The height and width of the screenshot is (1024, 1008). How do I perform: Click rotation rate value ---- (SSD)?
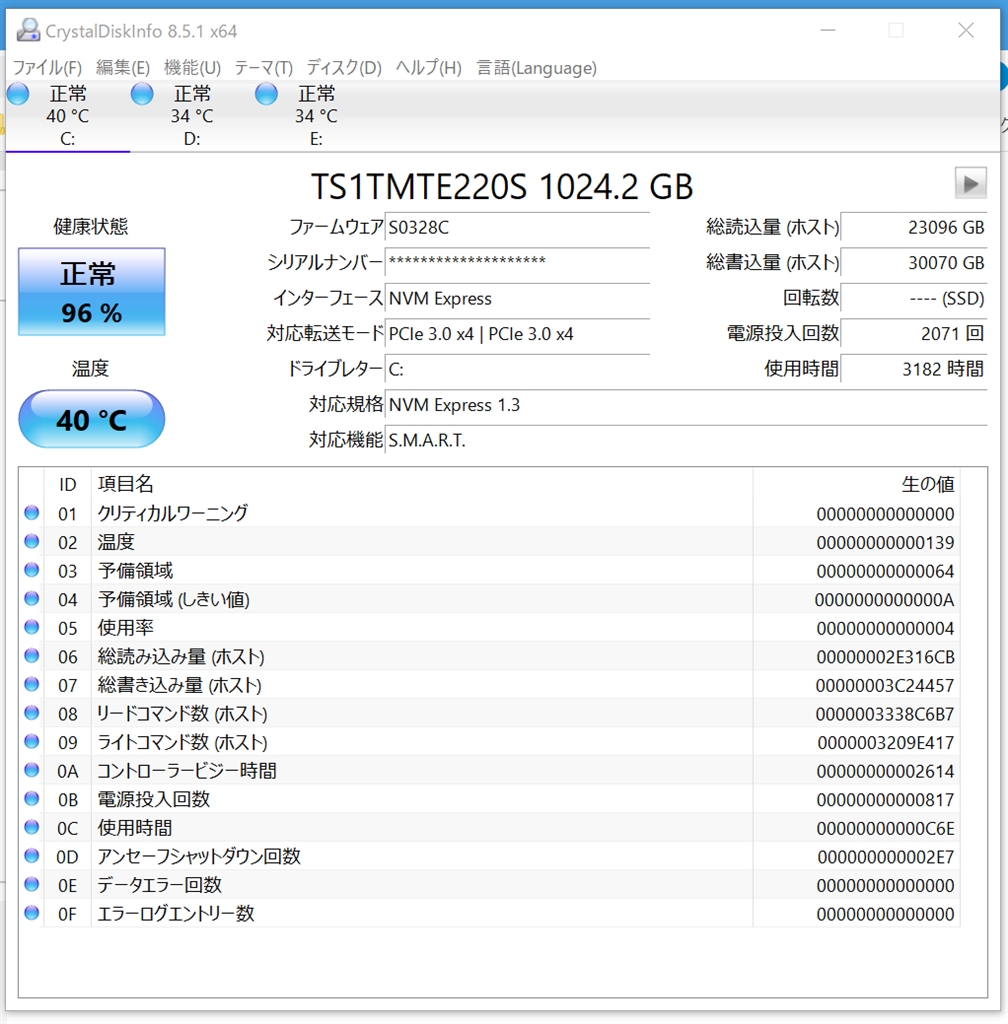914,298
